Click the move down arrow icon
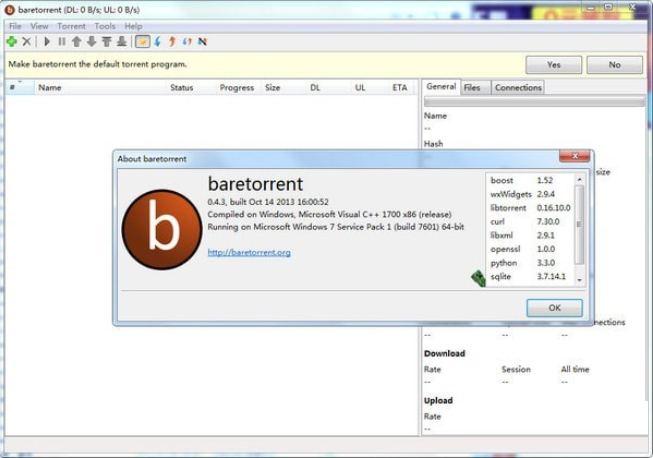The height and width of the screenshot is (458, 653). (91, 42)
